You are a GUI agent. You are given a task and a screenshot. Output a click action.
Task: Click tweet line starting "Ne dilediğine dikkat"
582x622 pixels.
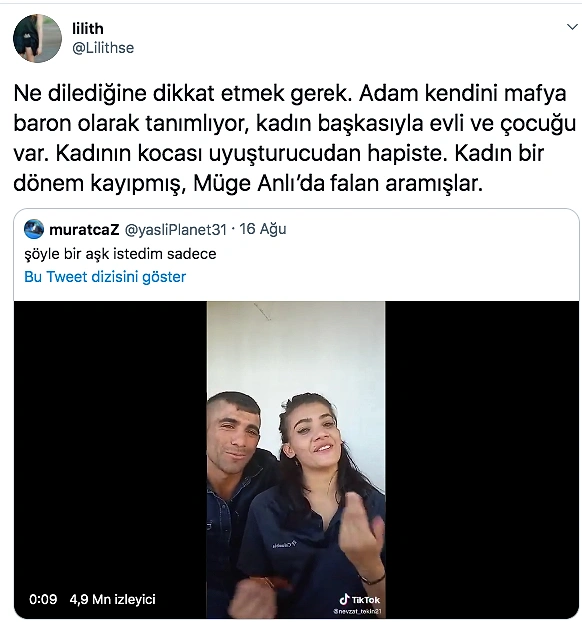(290, 94)
